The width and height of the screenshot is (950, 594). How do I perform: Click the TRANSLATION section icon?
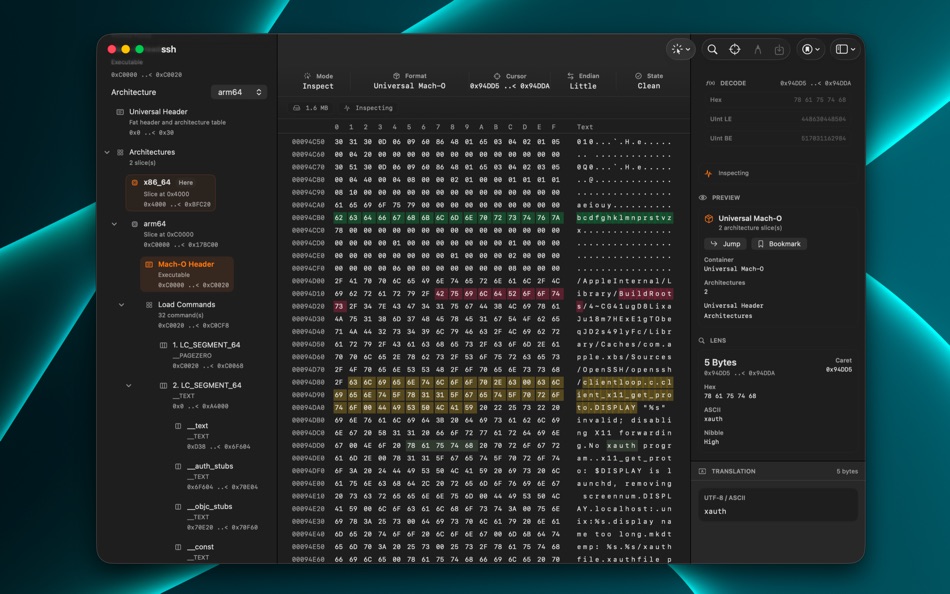[703, 472]
